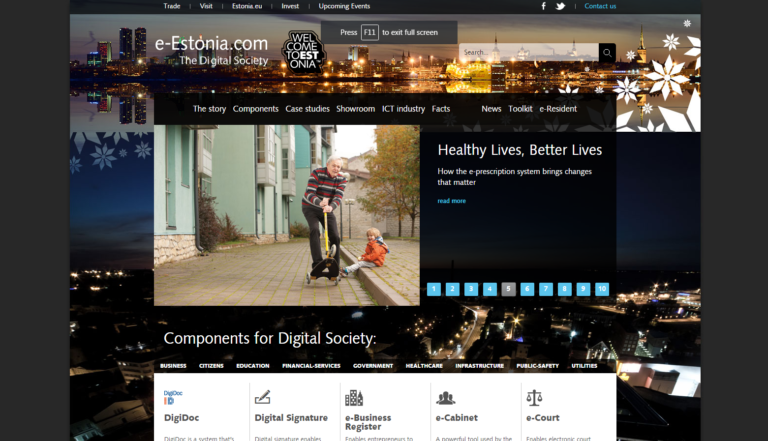
Task: Go to slide 3
Action: [471, 289]
